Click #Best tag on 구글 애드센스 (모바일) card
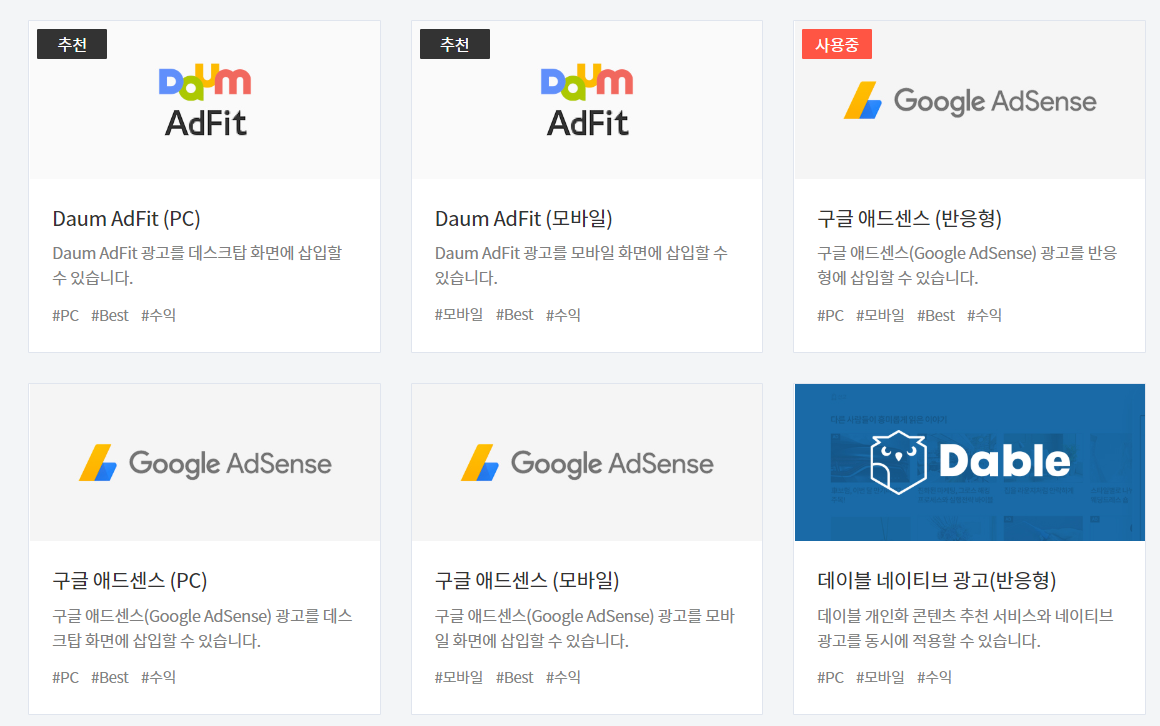This screenshot has height=726, width=1160. click(x=514, y=677)
